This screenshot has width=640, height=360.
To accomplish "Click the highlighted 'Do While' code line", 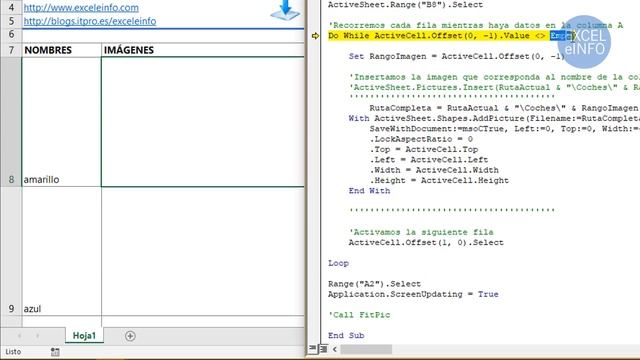I will [x=451, y=36].
